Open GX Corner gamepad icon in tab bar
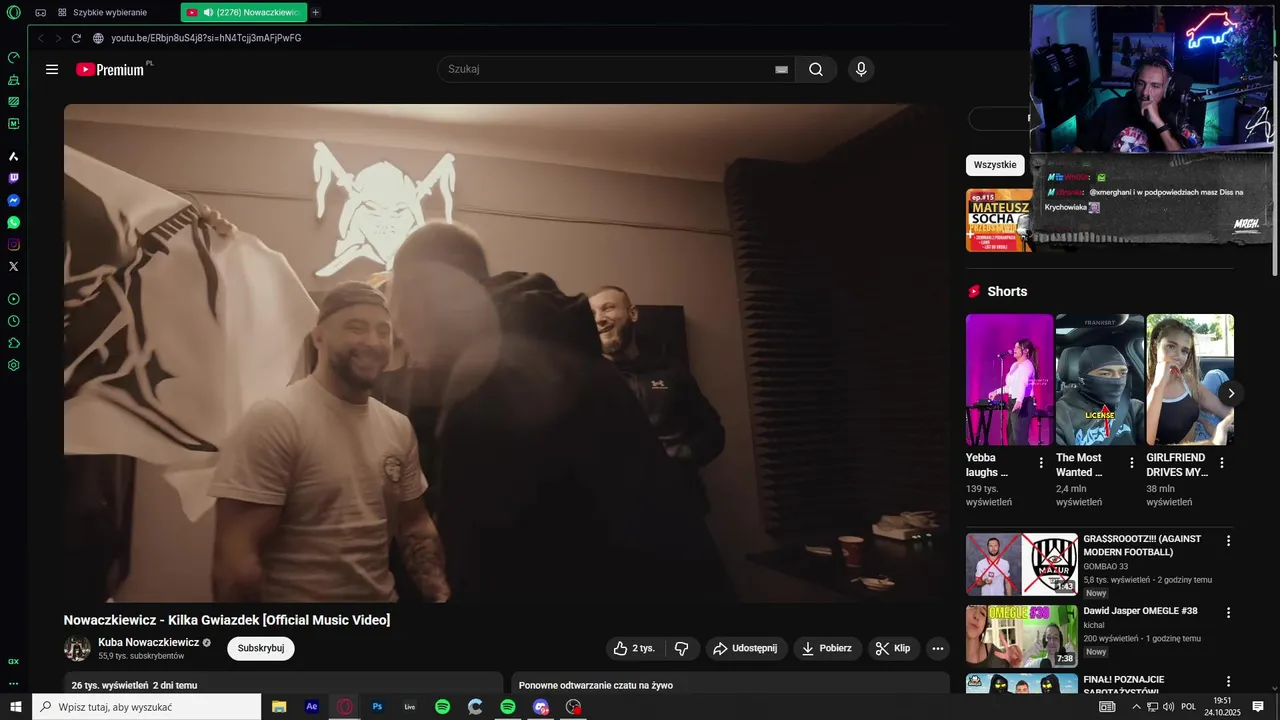Screen dimensions: 1280x720 pos(41,12)
